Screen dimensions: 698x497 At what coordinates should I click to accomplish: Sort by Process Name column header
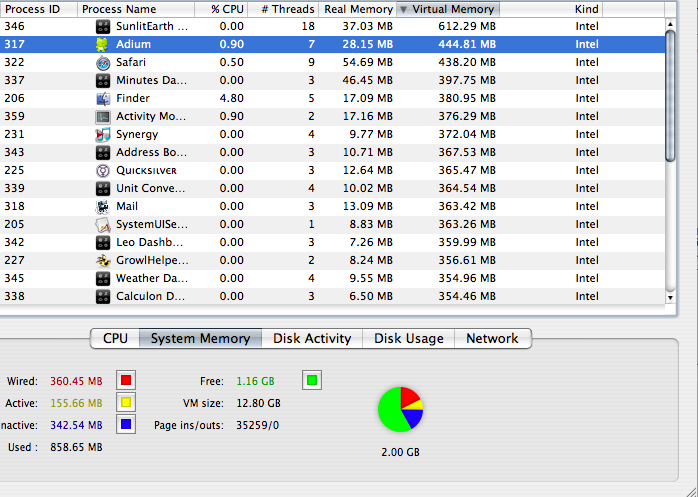(136, 9)
